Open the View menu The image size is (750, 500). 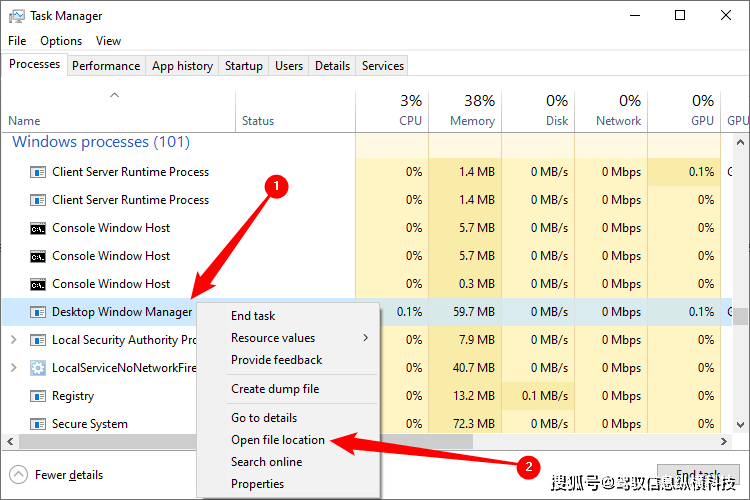pos(109,41)
